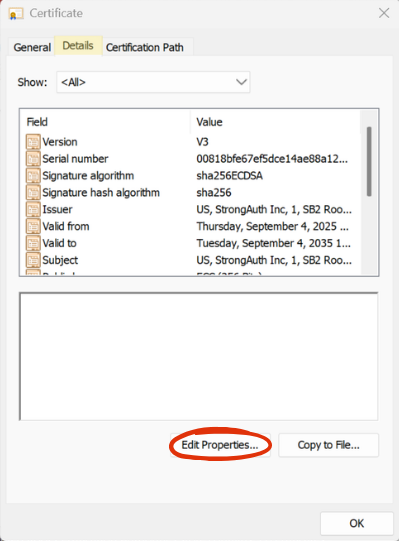Confirm with the OK button
The image size is (399, 541).
(357, 523)
